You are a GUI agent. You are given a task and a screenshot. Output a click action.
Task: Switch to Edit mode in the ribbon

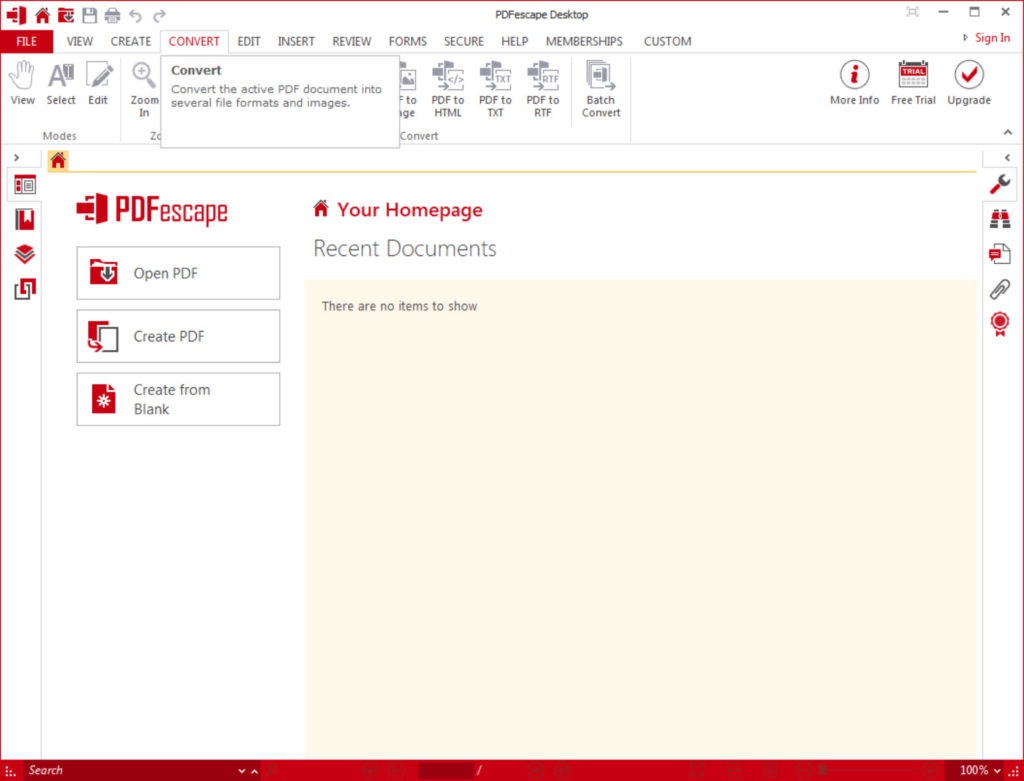[99, 83]
